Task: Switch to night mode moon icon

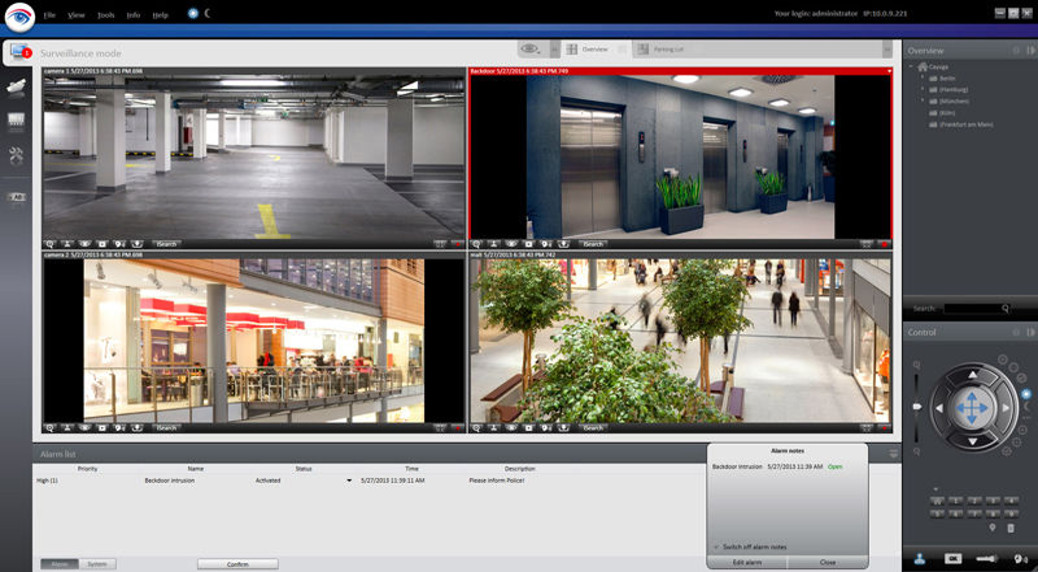Action: point(208,14)
